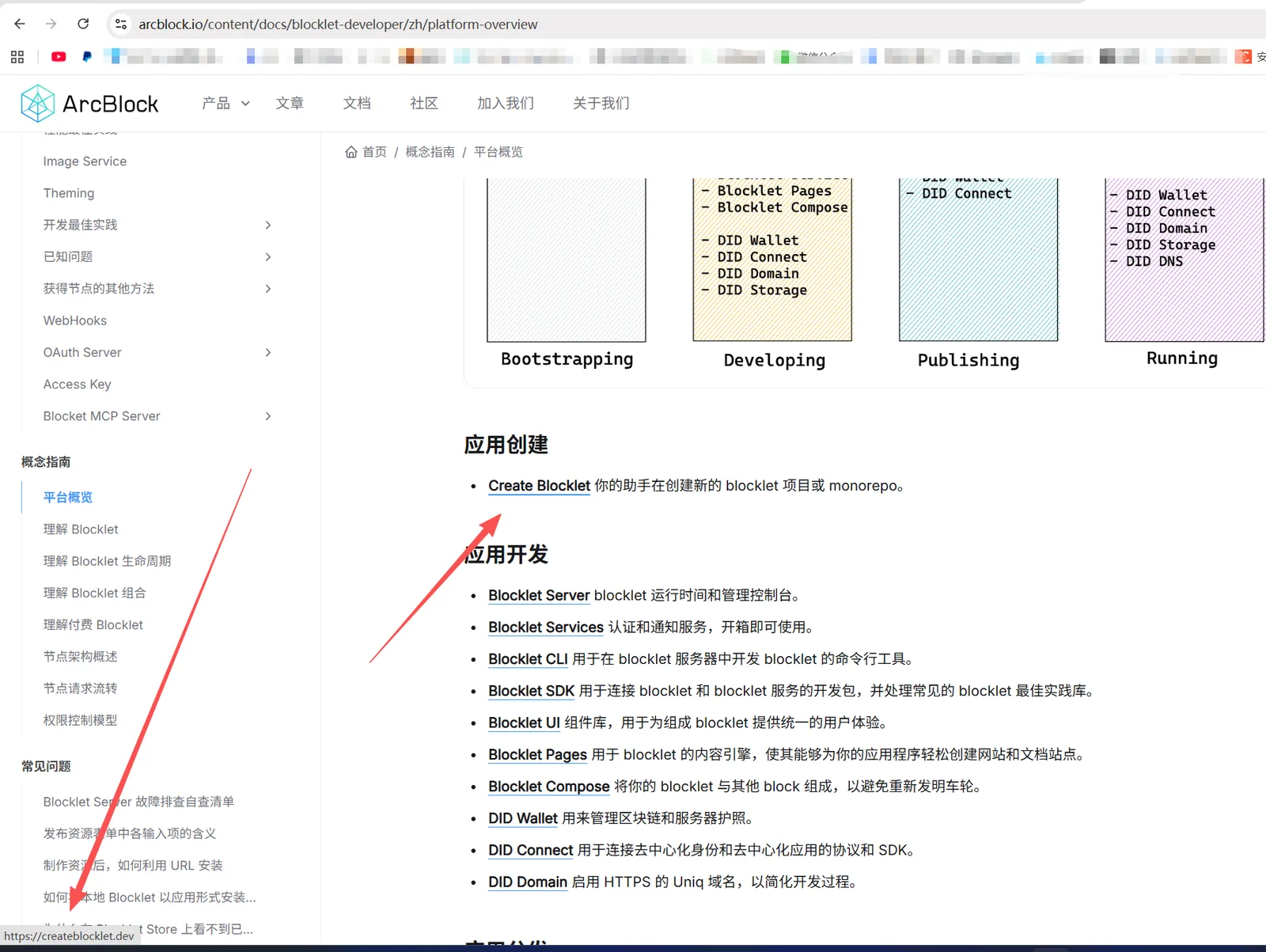Click the 应用创建 heading
1266x952 pixels.
pos(506,445)
